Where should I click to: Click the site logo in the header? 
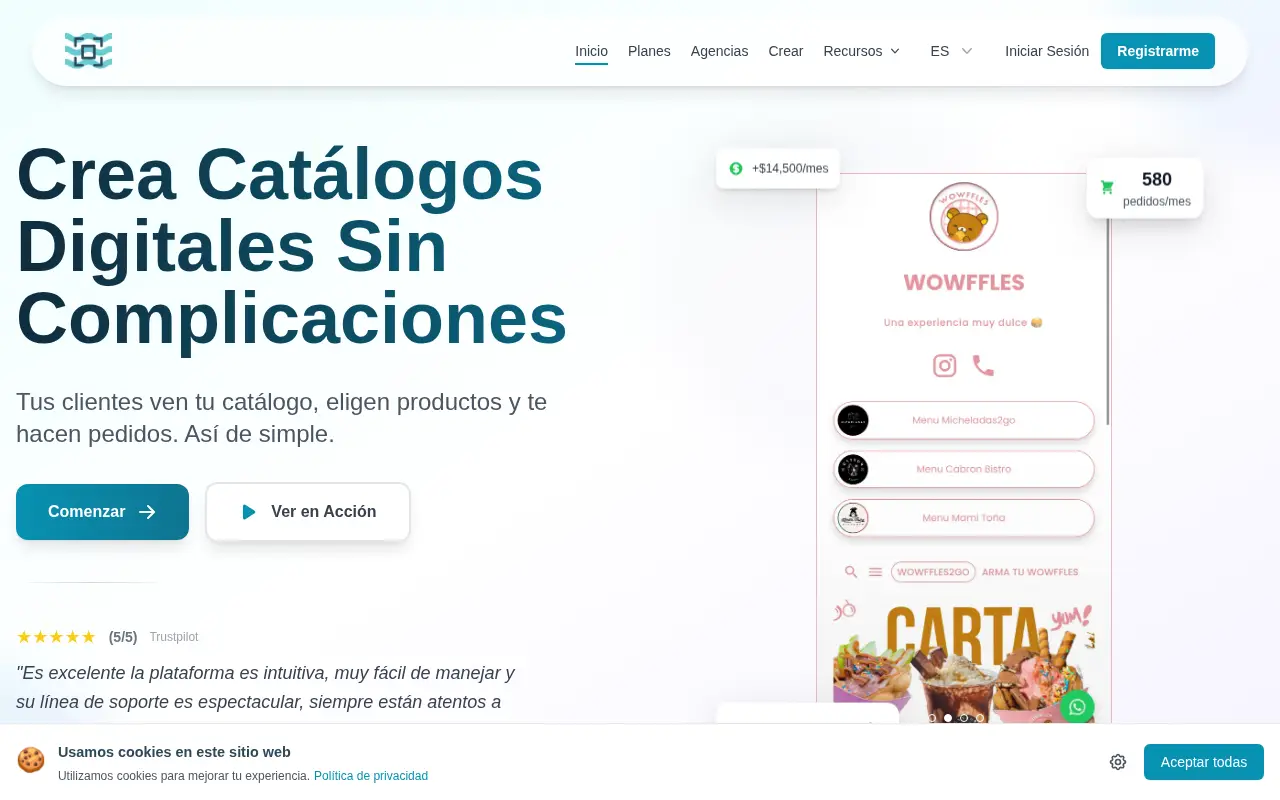[88, 51]
